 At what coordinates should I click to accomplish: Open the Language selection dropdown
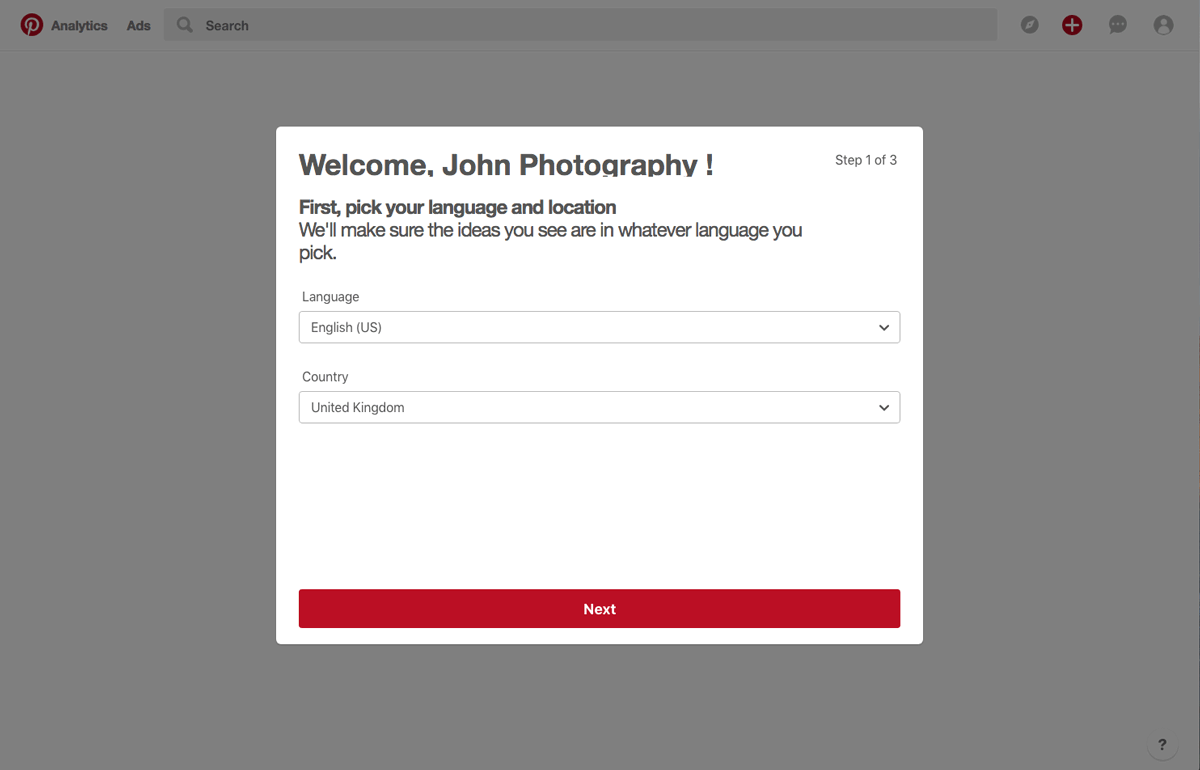click(599, 327)
